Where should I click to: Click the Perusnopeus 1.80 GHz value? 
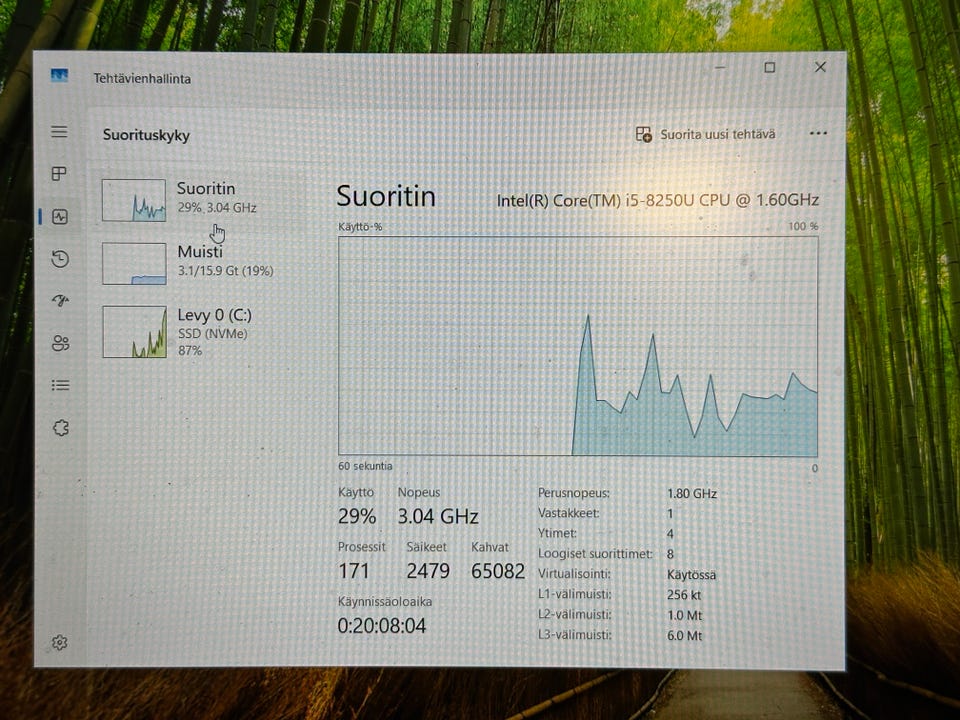coord(692,493)
